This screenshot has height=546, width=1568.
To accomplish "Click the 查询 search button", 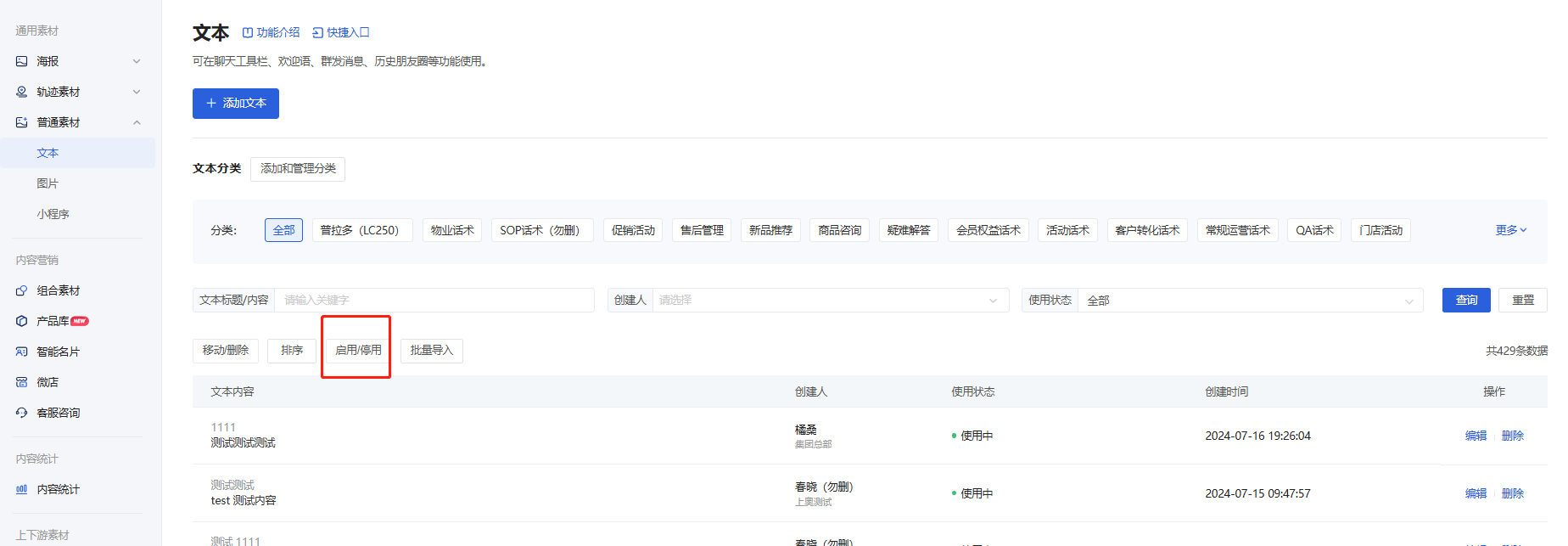I will 1466,300.
